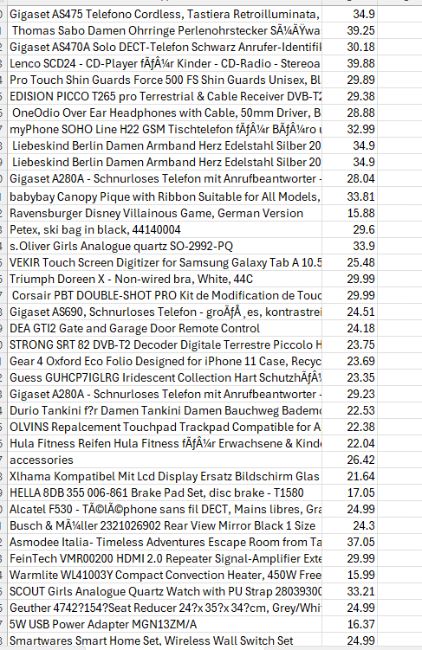
Task: Click the EDISION PICCO T265 pro cell
Action: 165,97
